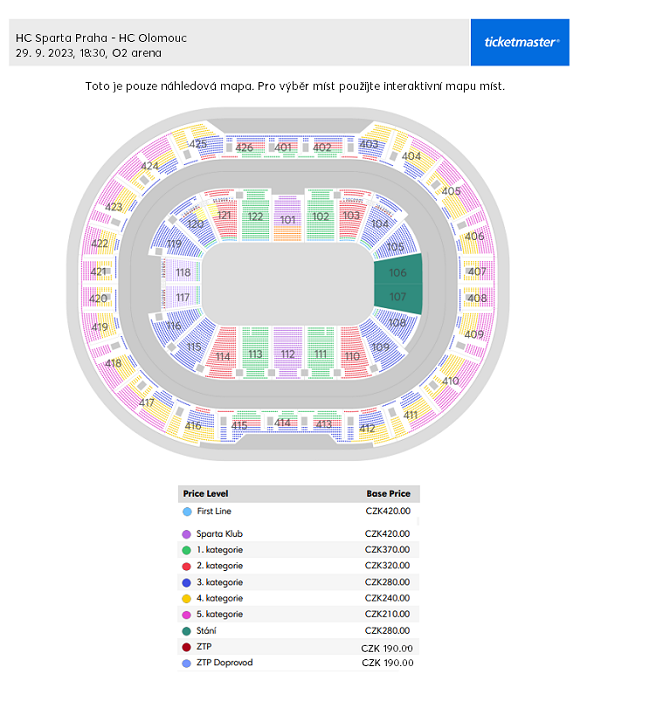Click the Stání teal swatch
Image resolution: width=670 pixels, height=701 pixels.
[x=186, y=631]
